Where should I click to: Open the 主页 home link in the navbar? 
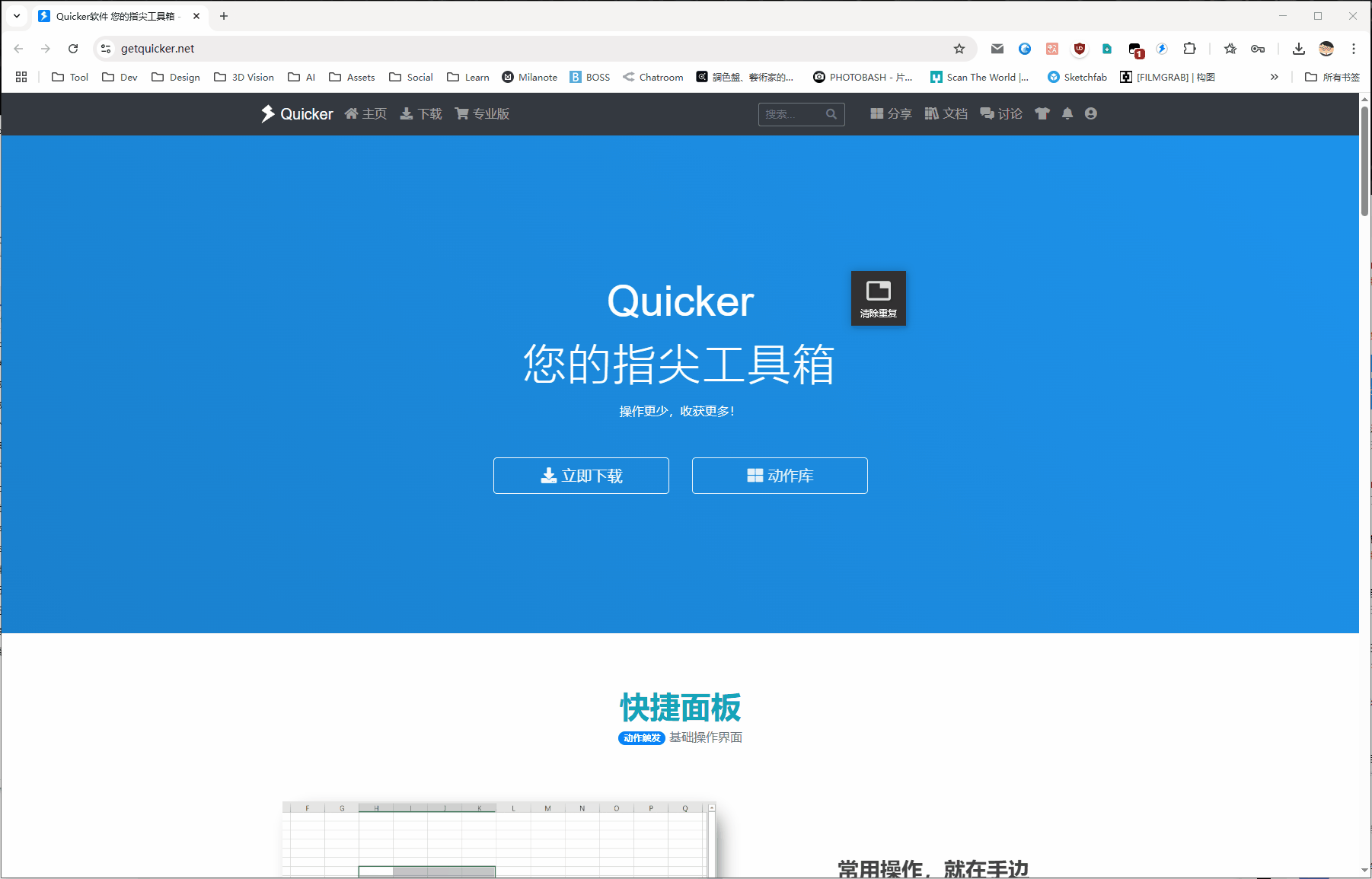click(x=365, y=113)
